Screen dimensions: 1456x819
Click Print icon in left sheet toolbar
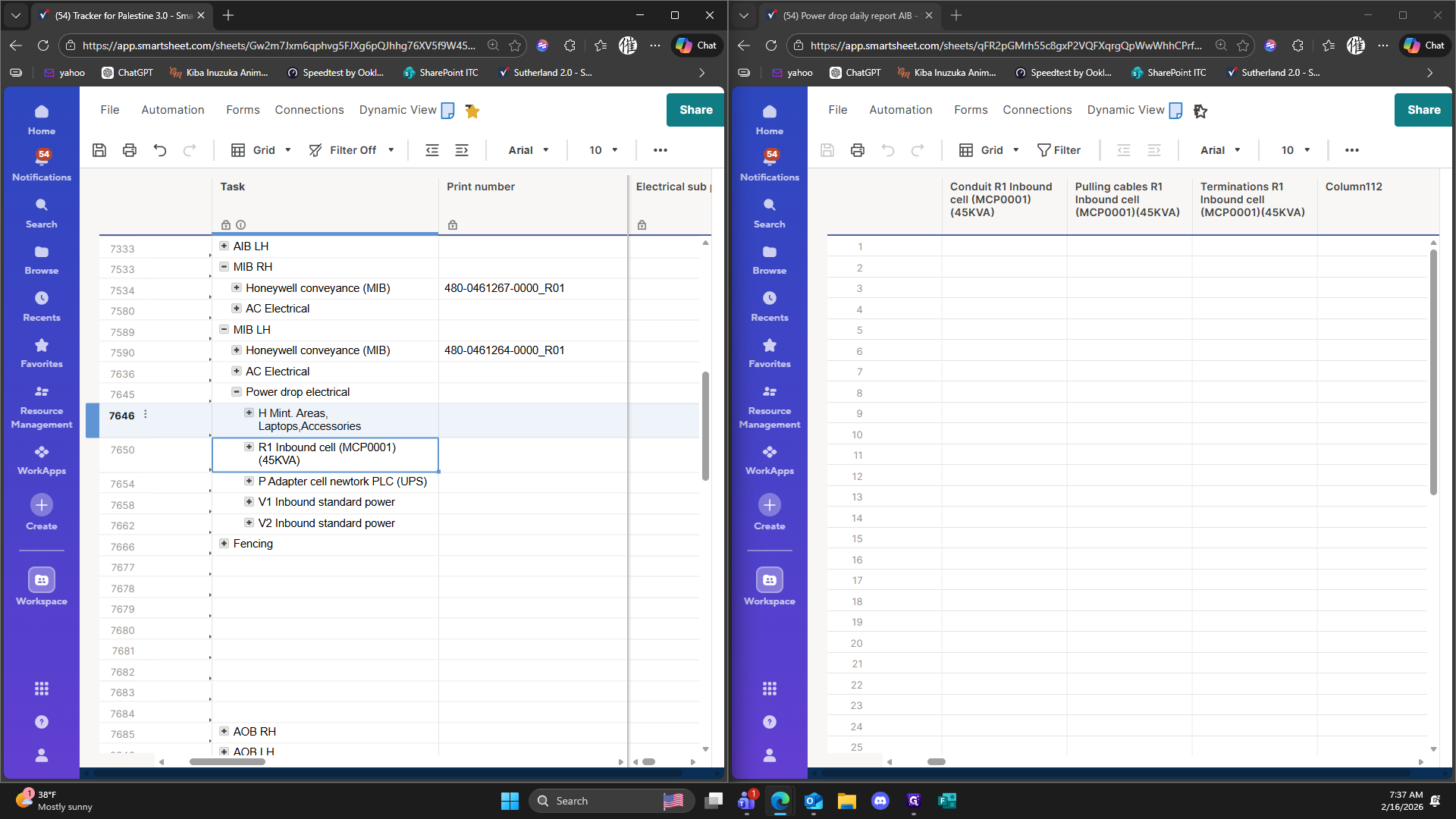tap(130, 150)
